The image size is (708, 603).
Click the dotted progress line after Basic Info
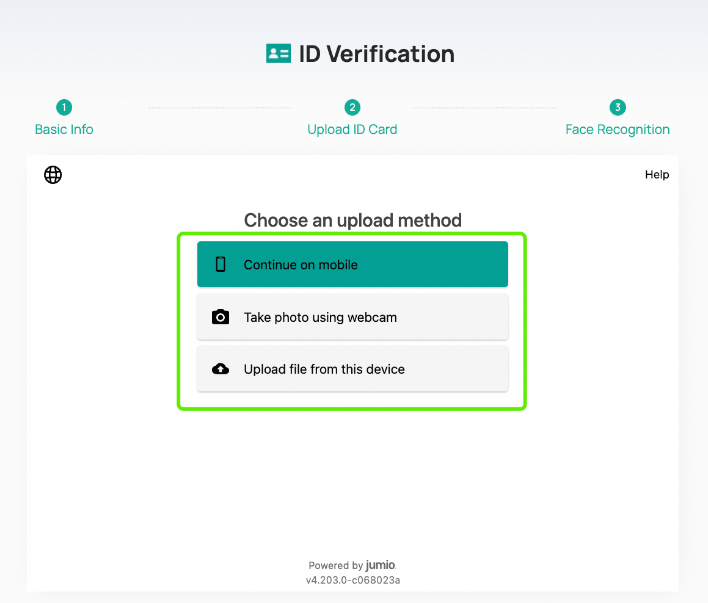coord(220,108)
